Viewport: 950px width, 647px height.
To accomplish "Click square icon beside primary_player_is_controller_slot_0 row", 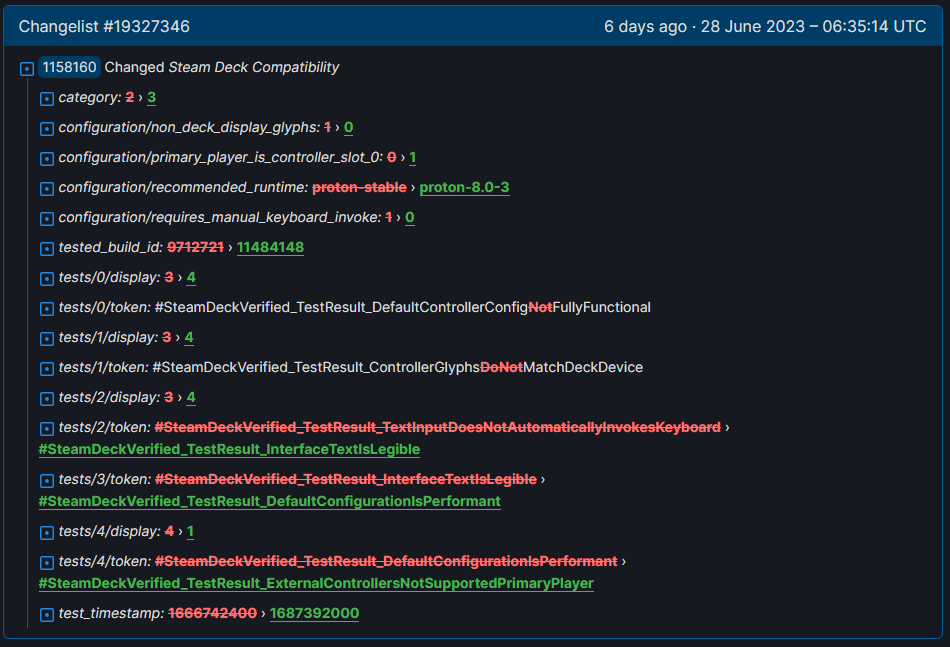I will pyautogui.click(x=47, y=159).
